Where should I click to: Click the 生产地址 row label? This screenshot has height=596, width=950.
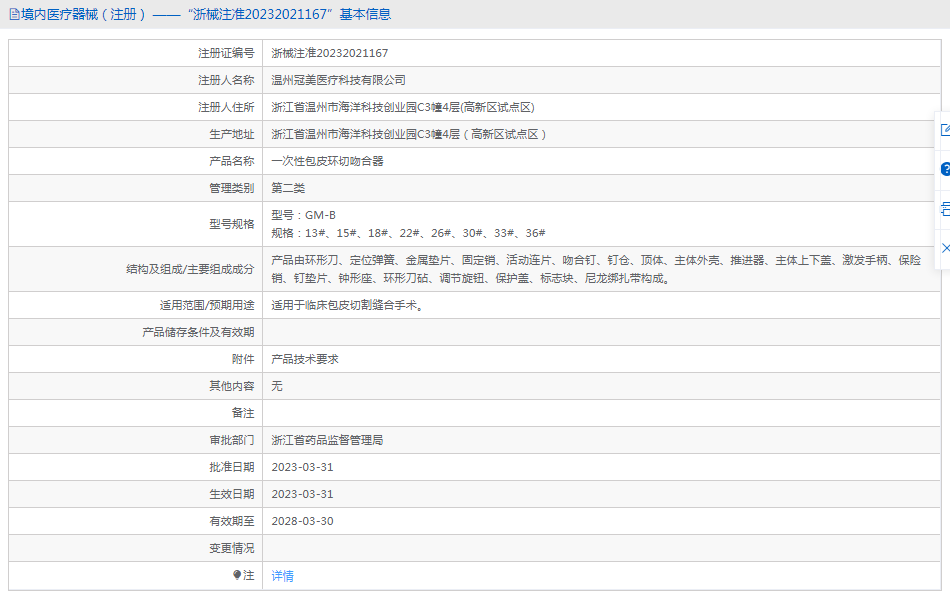(231, 134)
